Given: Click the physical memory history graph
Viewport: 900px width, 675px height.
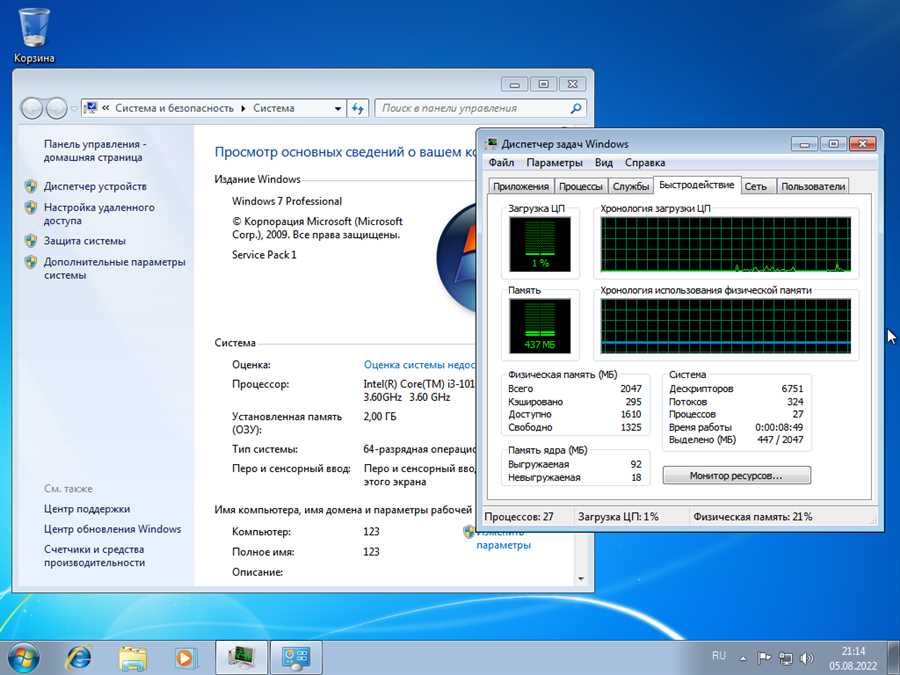Looking at the screenshot, I should click(726, 326).
